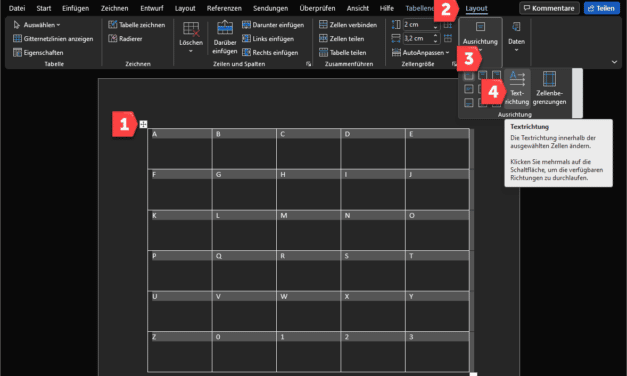The width and height of the screenshot is (627, 376).
Task: Click the table cell containing K
Action: point(180,230)
